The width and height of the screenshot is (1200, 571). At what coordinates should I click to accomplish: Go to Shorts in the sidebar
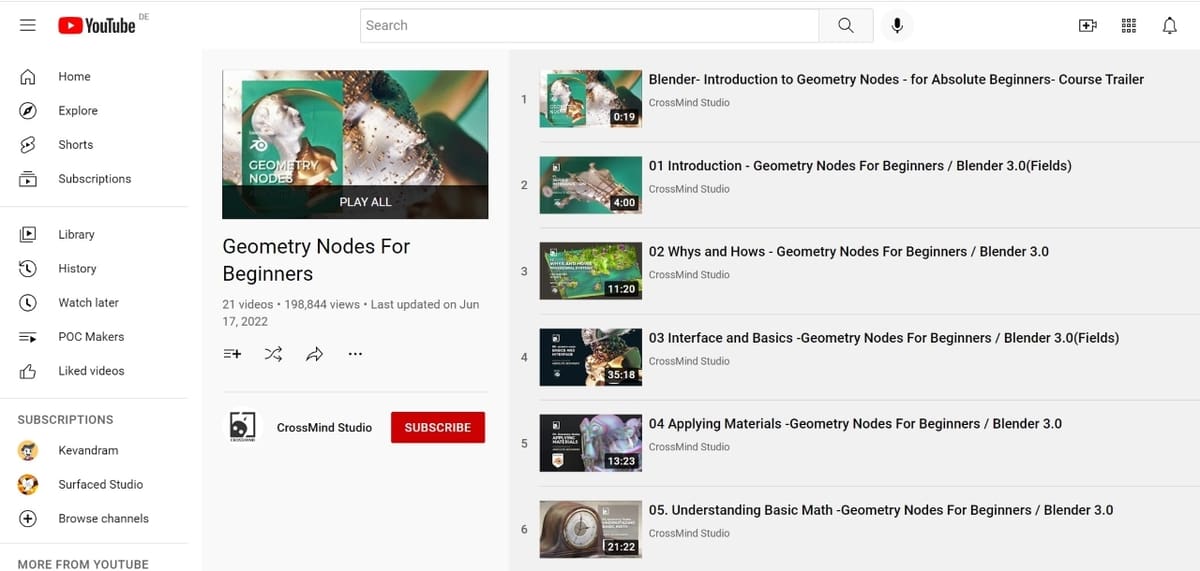click(x=75, y=145)
